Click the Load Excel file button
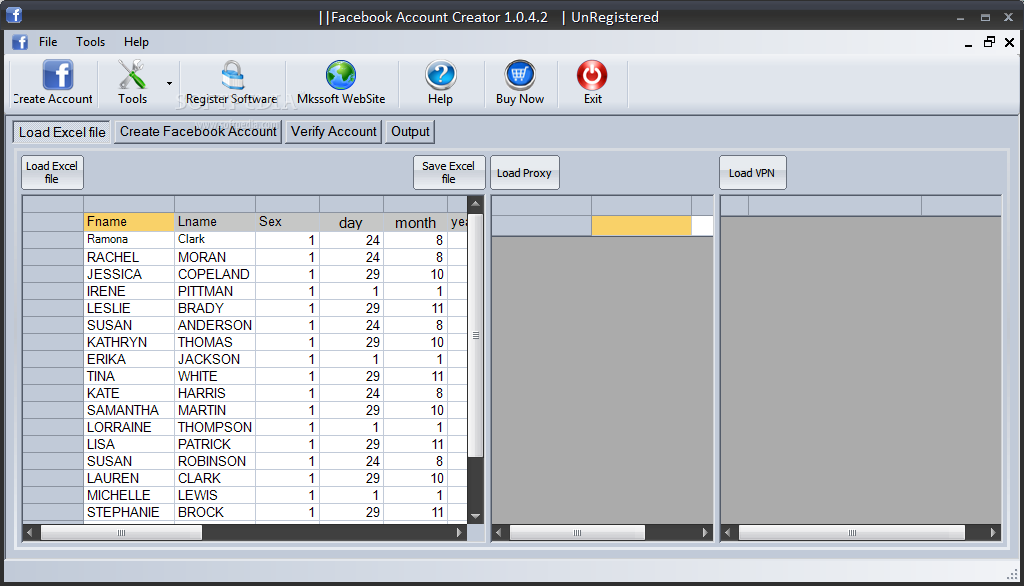This screenshot has width=1024, height=586. [x=52, y=172]
